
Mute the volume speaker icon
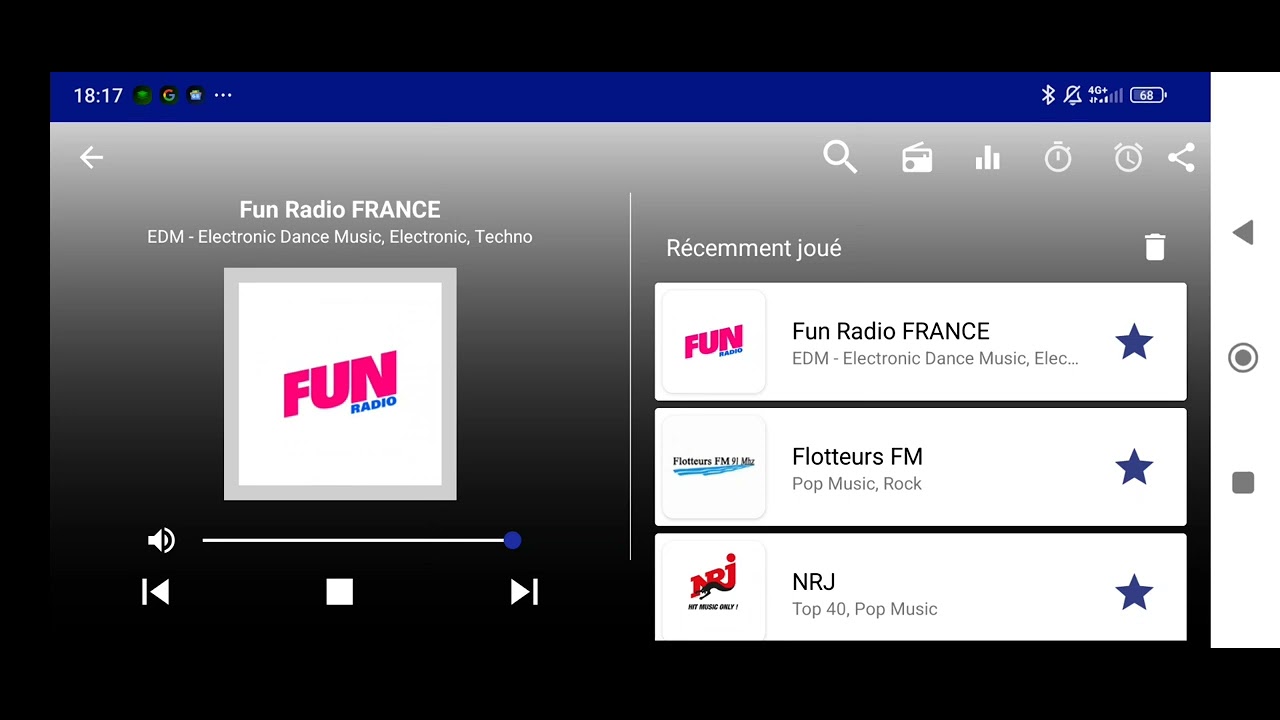coord(161,541)
